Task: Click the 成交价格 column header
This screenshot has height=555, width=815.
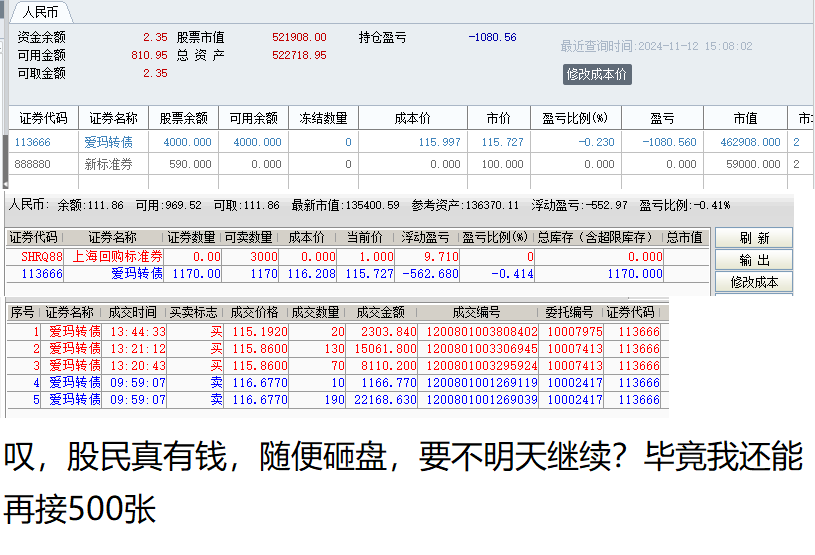Action: pos(255,312)
